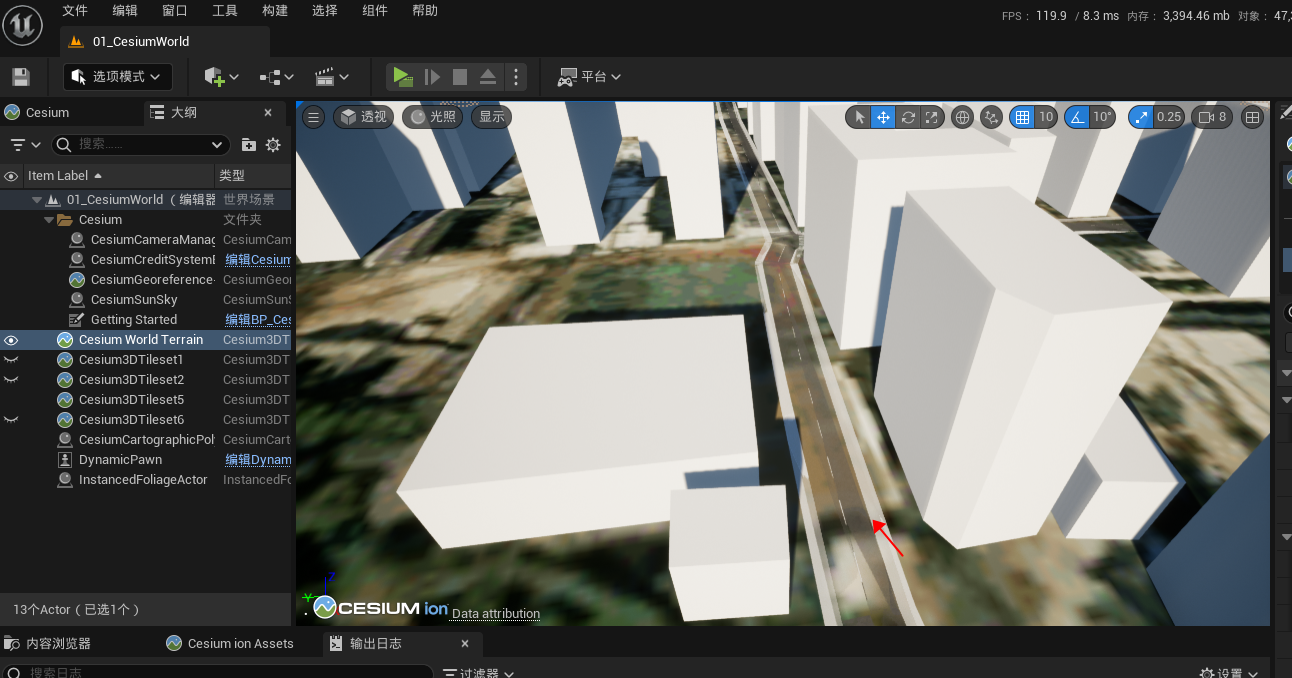
Task: Click the visibility eye column header
Action: point(11,176)
